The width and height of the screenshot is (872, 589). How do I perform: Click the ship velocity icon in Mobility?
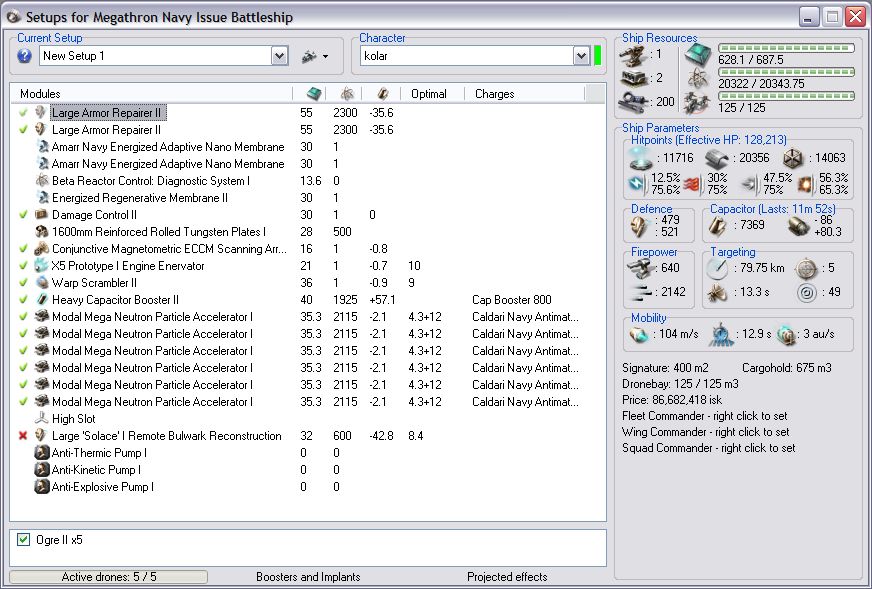(x=640, y=335)
